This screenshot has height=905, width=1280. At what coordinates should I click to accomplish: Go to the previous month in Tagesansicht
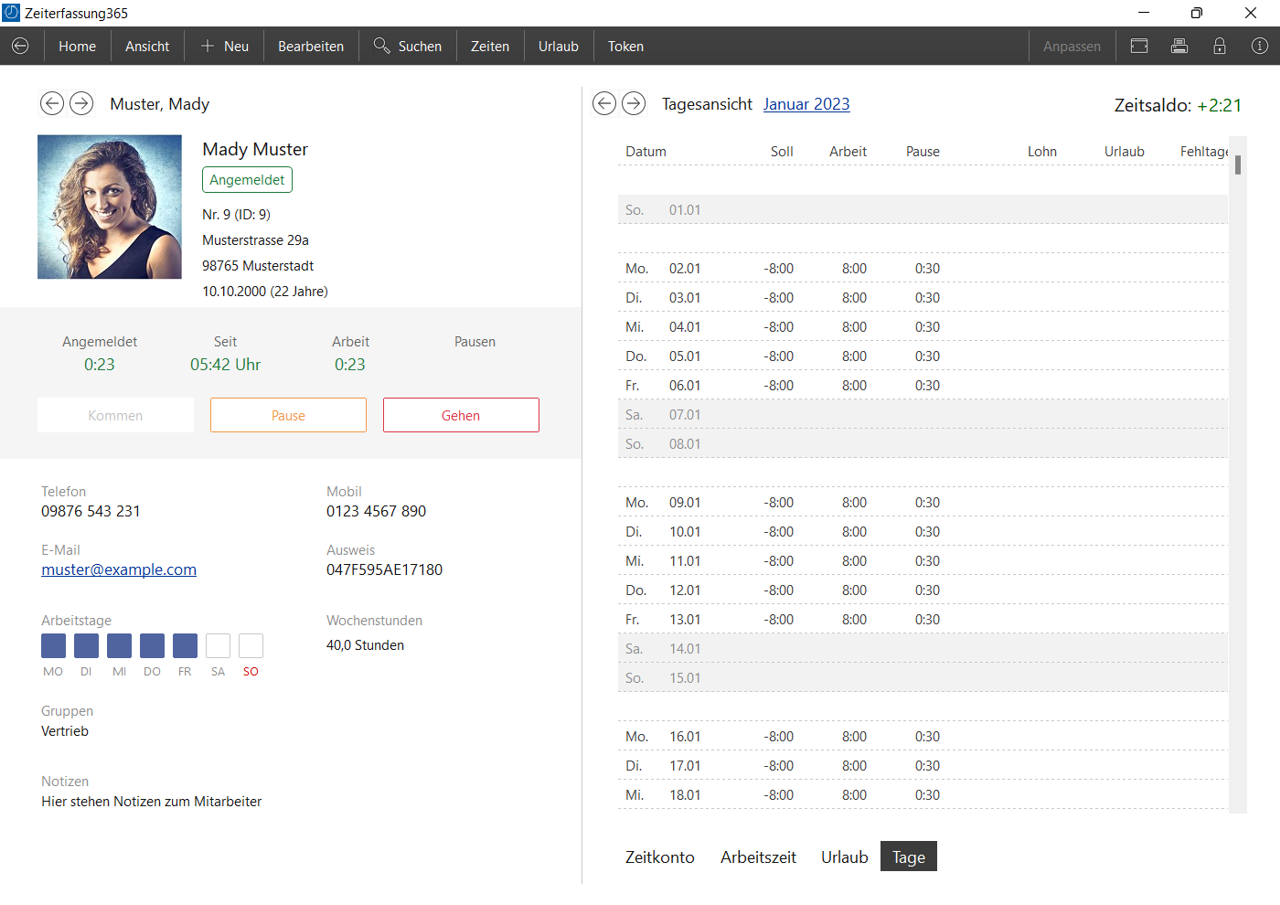click(604, 103)
